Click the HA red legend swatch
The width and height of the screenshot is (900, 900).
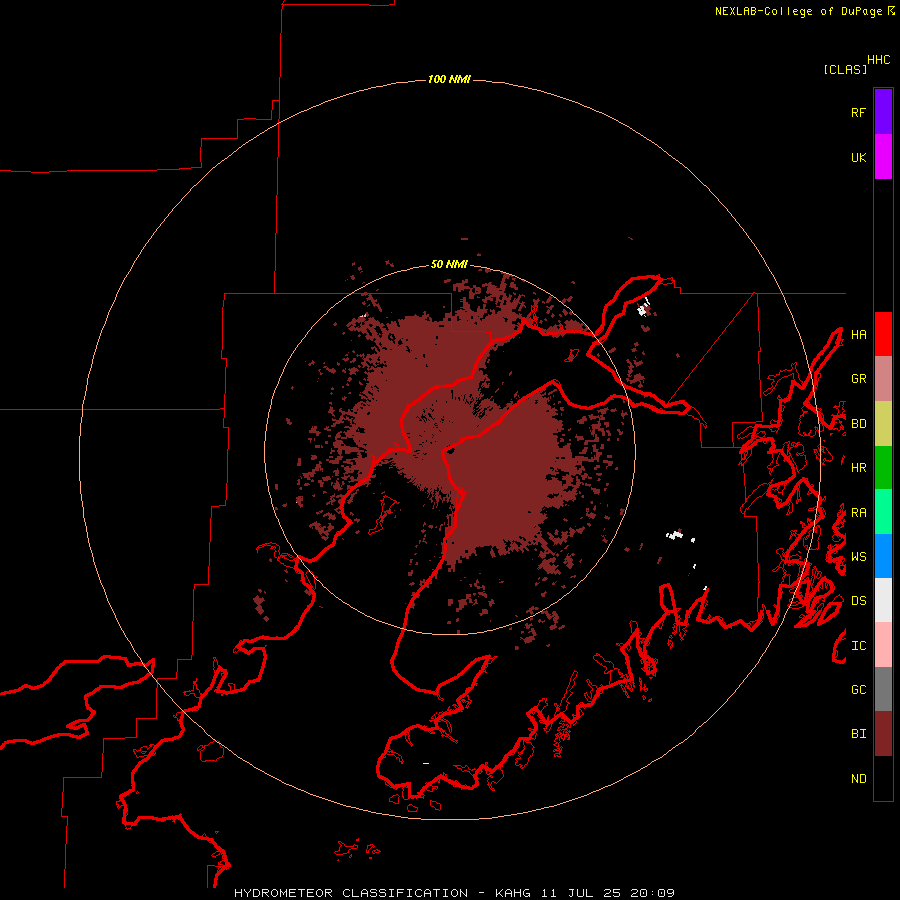click(x=883, y=334)
